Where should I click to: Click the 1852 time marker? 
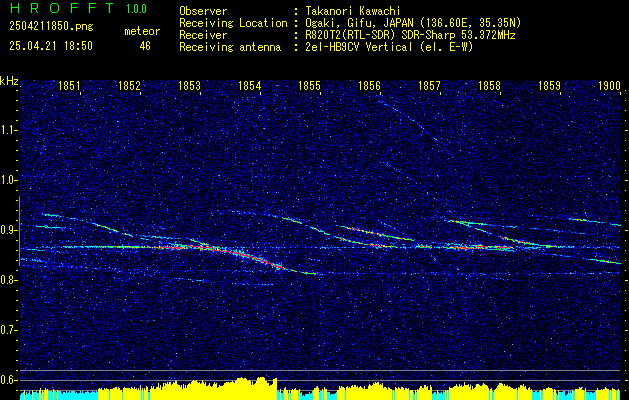pyautogui.click(x=129, y=86)
